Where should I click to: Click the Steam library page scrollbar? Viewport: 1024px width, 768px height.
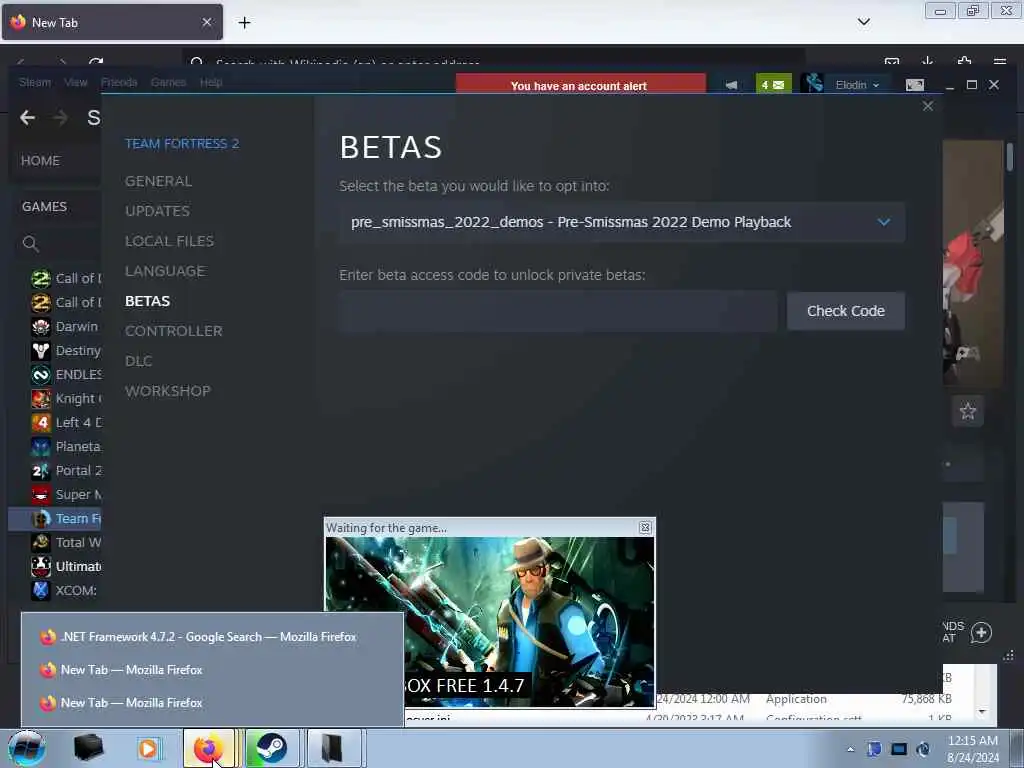[x=1010, y=157]
